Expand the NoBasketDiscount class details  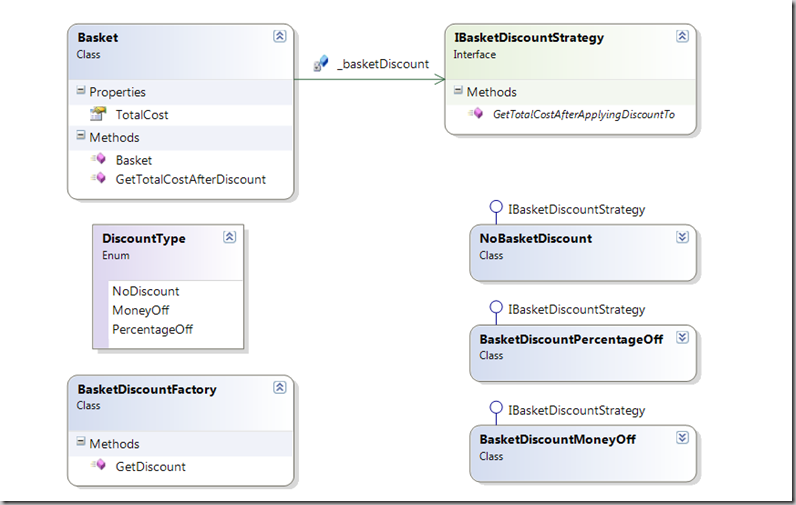[x=682, y=238]
